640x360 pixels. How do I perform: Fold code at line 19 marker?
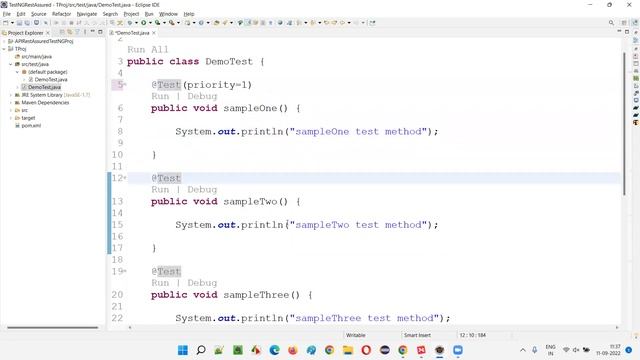tap(125, 271)
